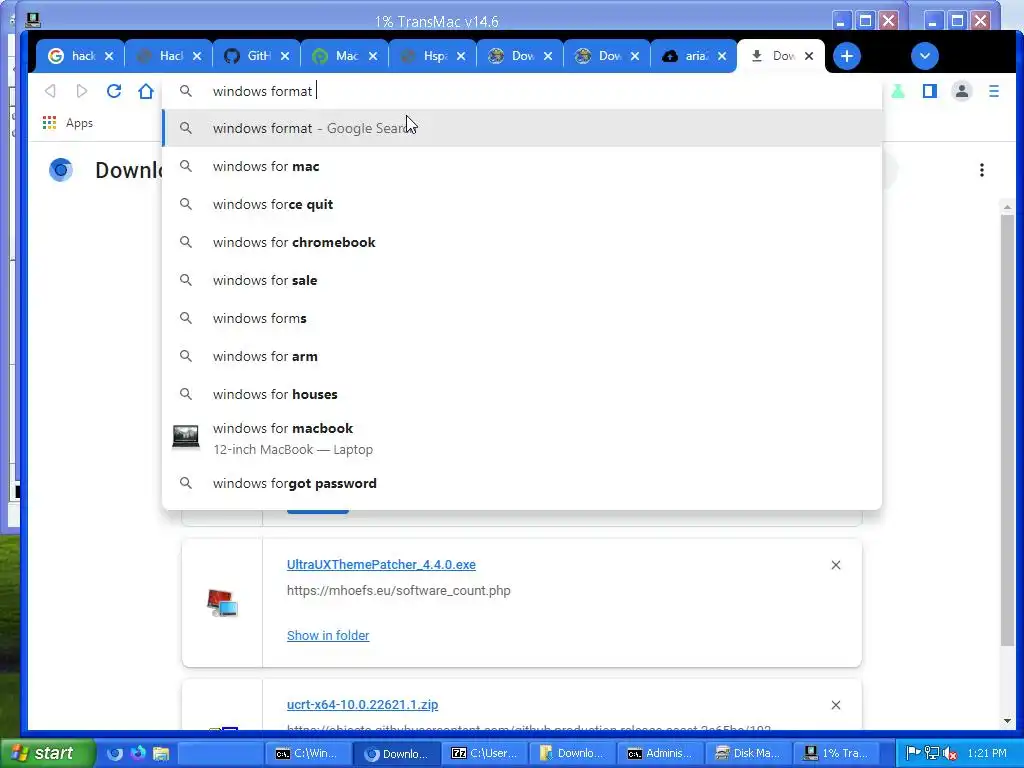Click TransMac window title bar icon

click(33, 20)
